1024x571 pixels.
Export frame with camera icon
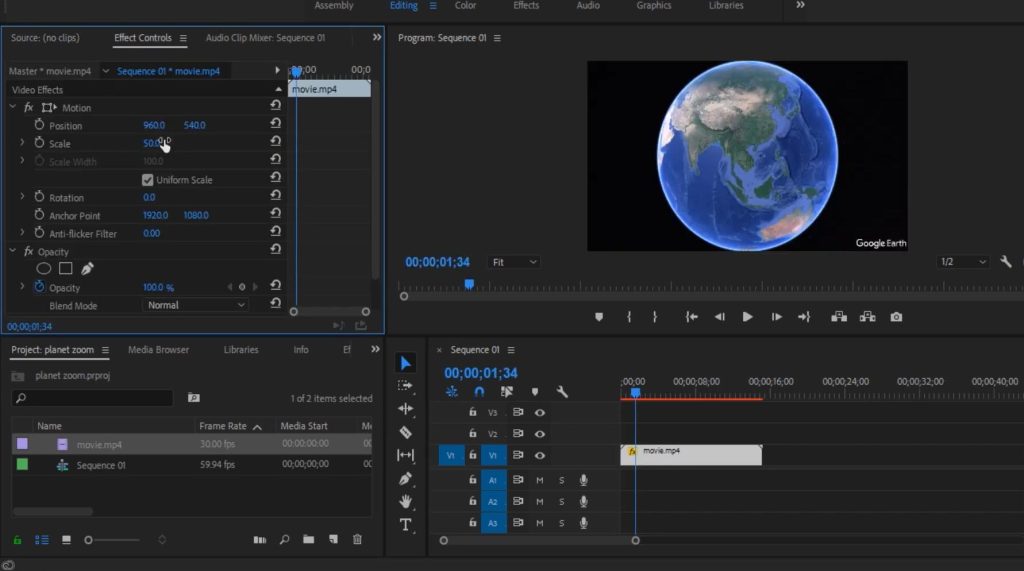click(x=896, y=317)
